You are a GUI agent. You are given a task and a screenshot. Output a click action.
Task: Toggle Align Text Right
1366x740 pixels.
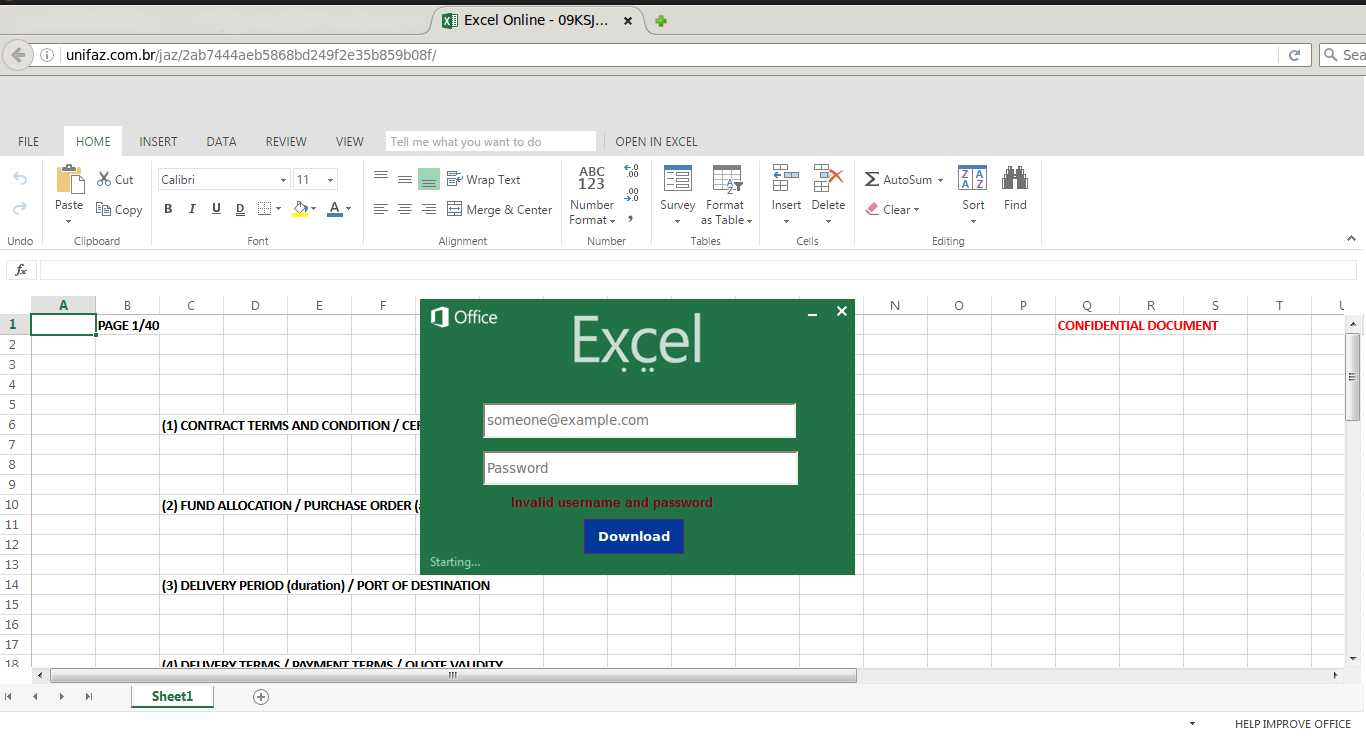click(429, 209)
